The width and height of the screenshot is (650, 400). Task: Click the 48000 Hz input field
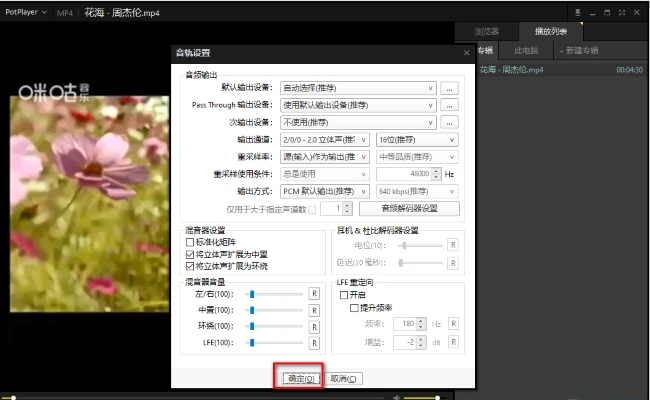404,174
